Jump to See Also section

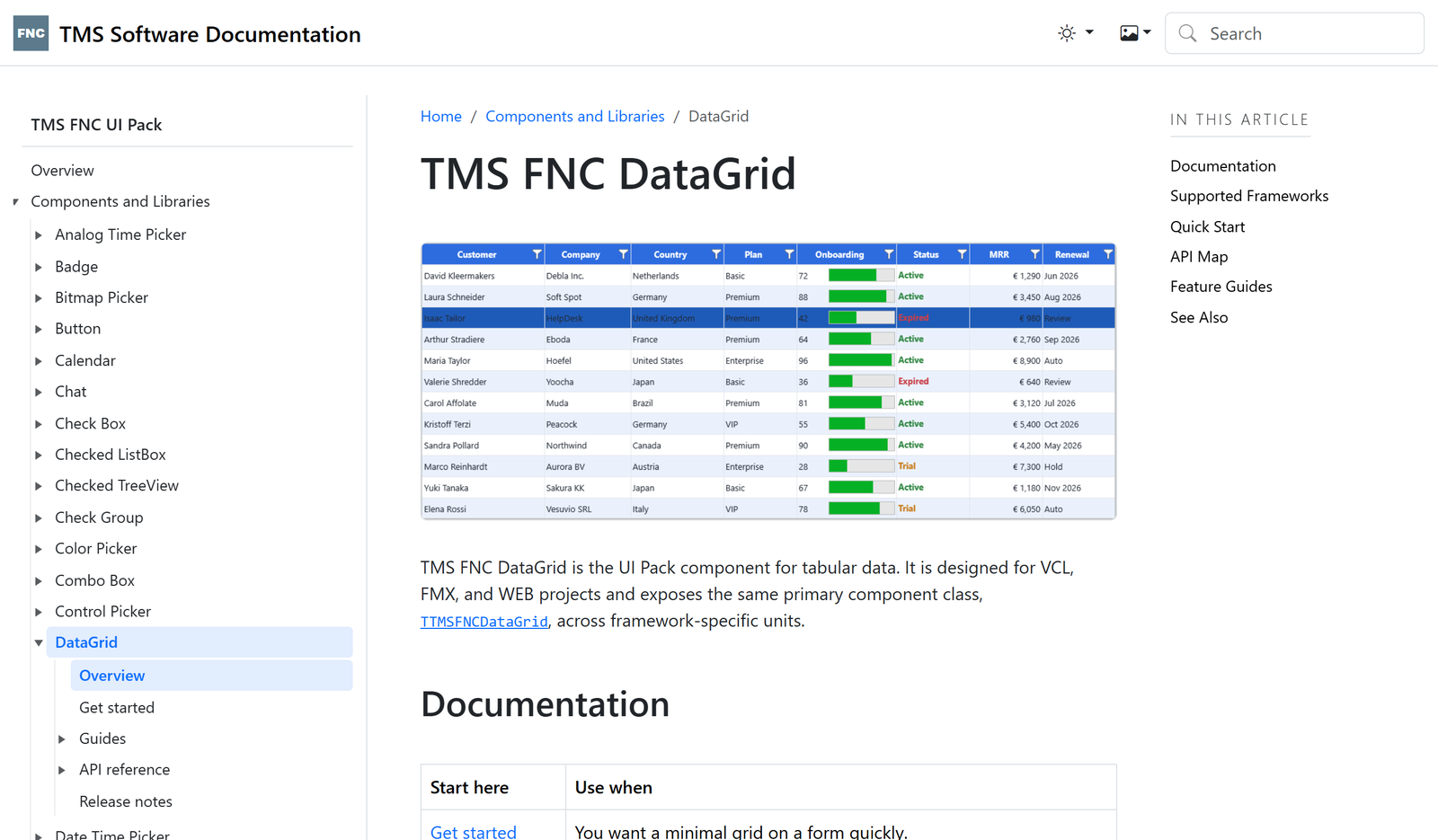[1199, 317]
